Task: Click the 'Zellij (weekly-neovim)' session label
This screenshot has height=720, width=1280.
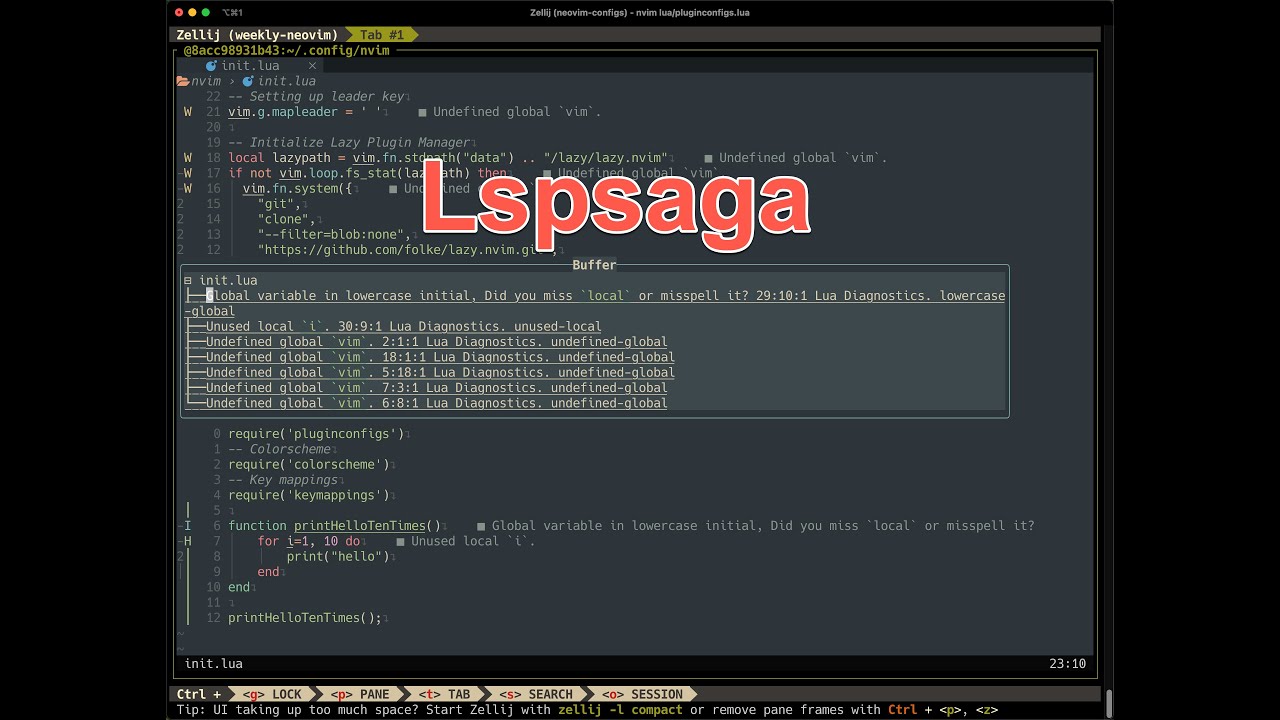Action: click(257, 35)
